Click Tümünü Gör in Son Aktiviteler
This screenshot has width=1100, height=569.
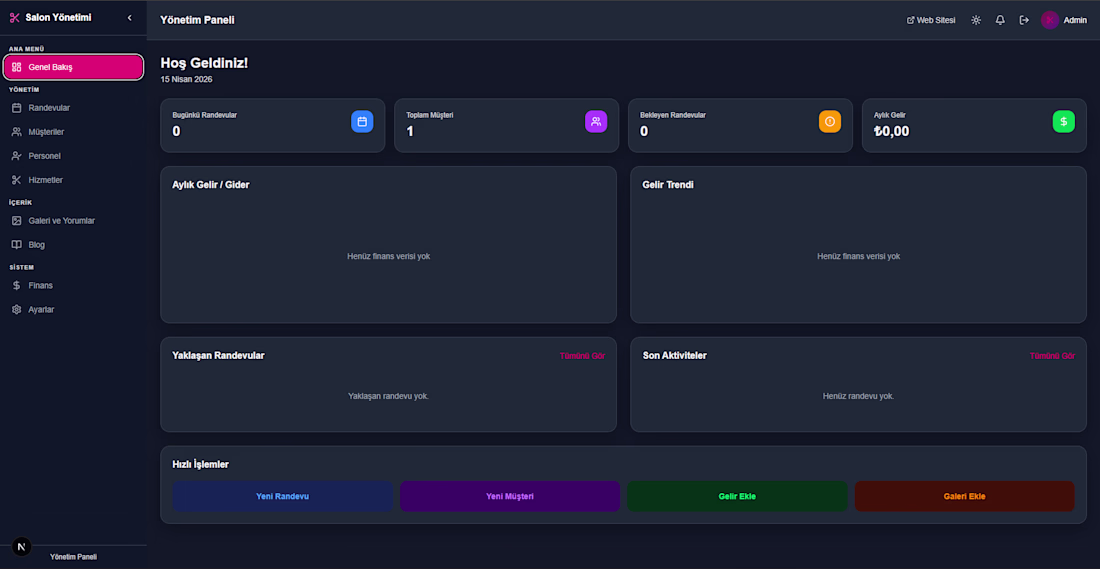click(1052, 356)
